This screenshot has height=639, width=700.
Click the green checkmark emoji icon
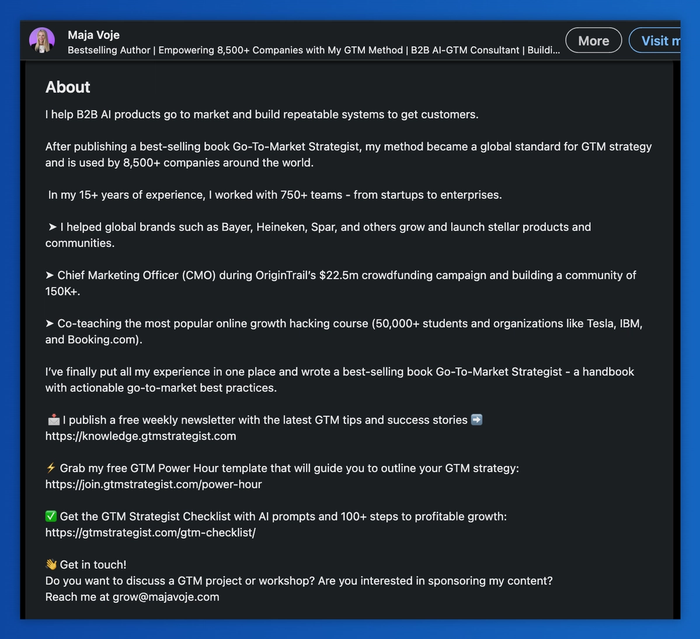51,516
